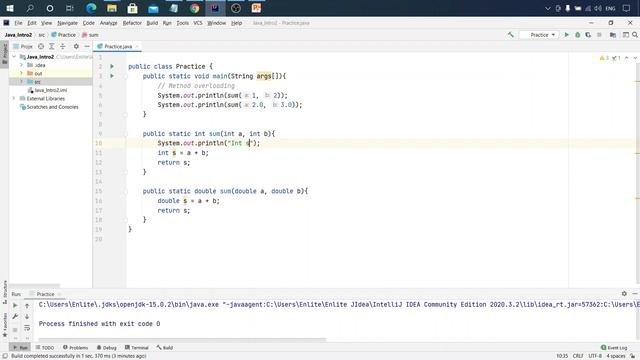
Task: Click the sum method breadcrumb
Action: click(91, 35)
